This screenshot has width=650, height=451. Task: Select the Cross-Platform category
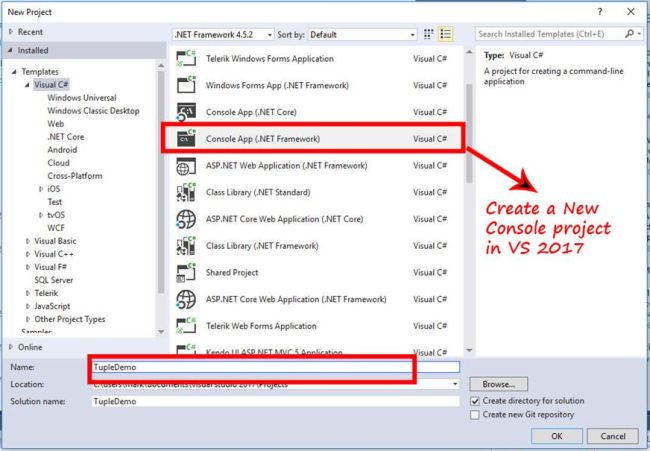[x=75, y=176]
